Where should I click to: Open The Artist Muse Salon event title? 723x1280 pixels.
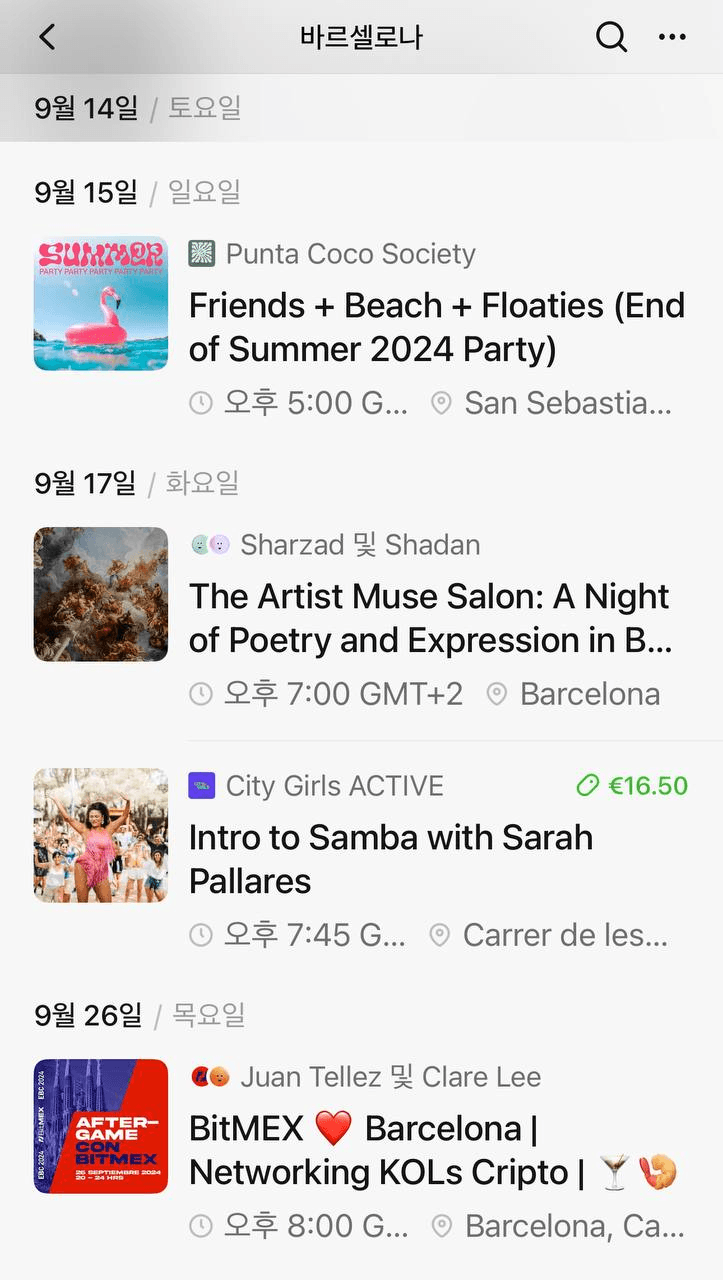click(430, 618)
